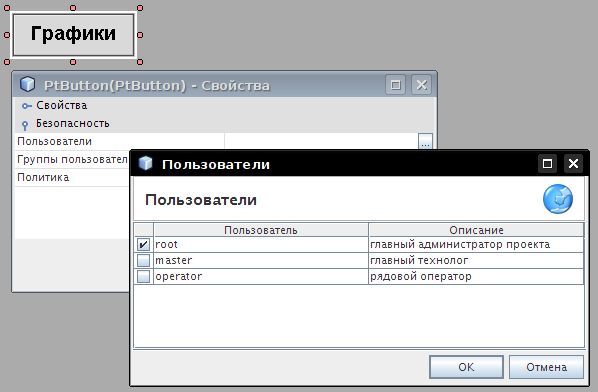Click the Пользователи value field

tap(322, 141)
